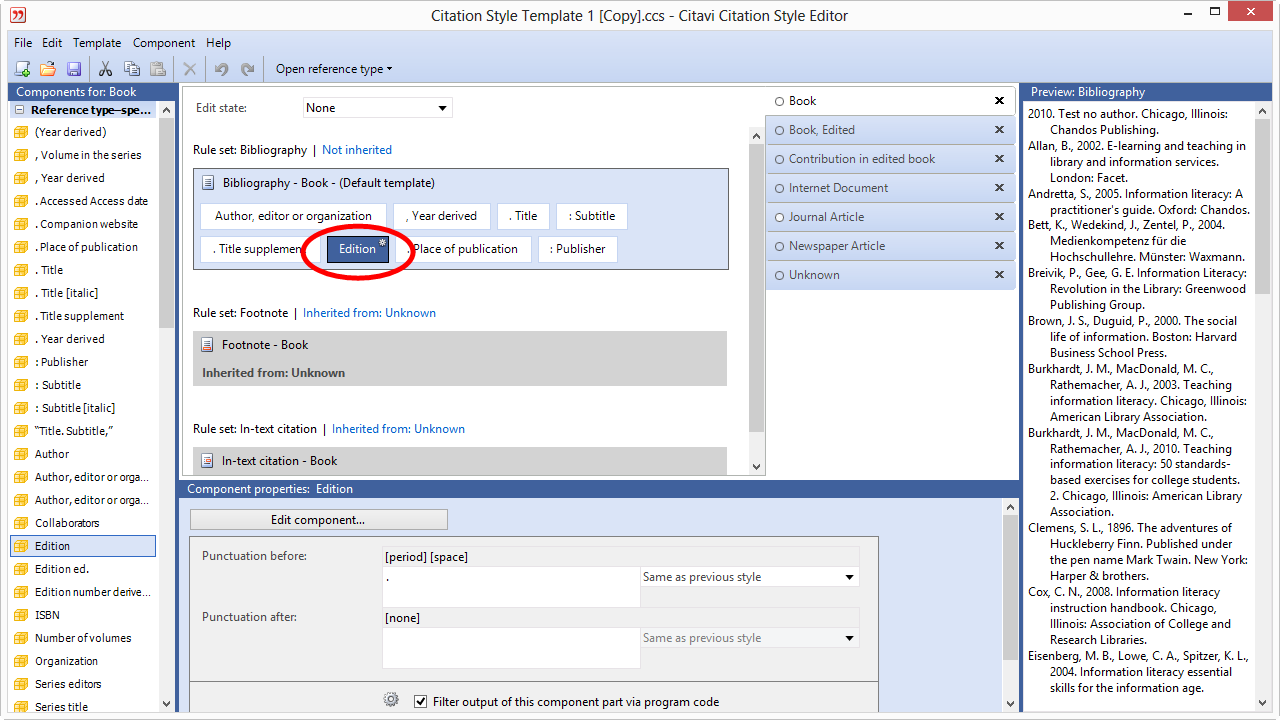Click the ISBN component icon
Viewport: 1280px width, 720px height.
point(21,615)
